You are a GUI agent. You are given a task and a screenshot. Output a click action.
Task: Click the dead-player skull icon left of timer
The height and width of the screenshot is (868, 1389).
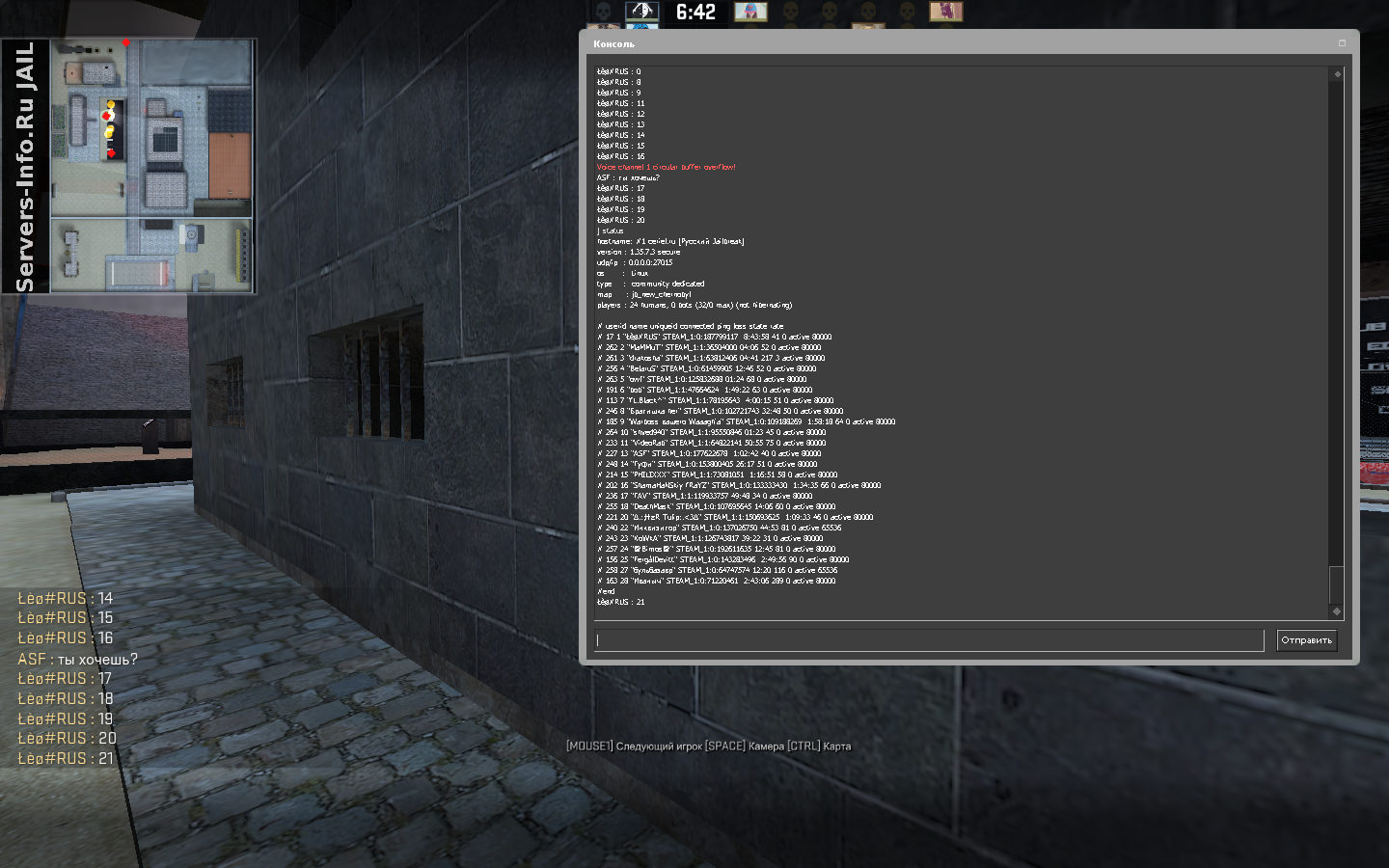click(604, 12)
